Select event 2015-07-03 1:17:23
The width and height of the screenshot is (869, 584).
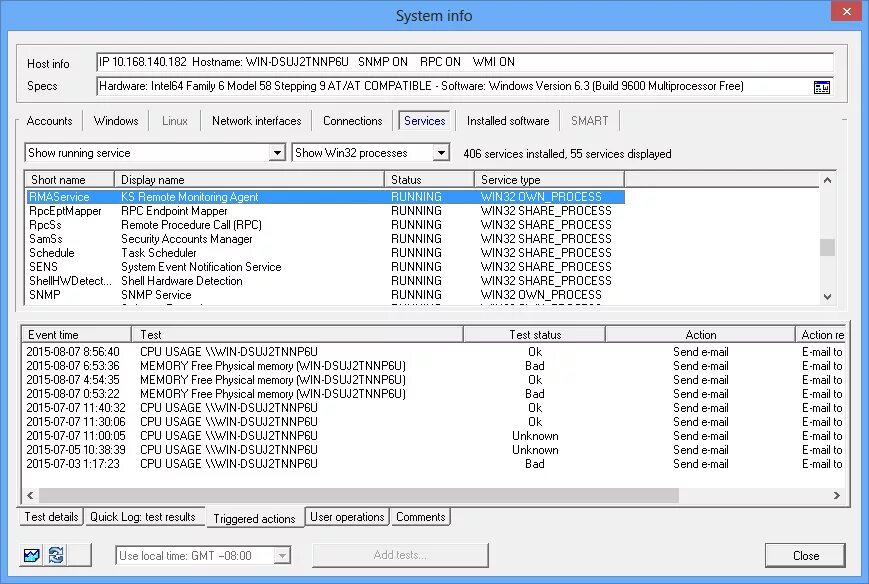434,464
